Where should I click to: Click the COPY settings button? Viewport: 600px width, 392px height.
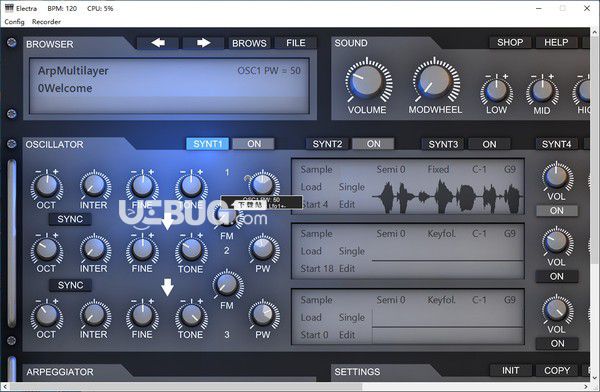pyautogui.click(x=557, y=370)
